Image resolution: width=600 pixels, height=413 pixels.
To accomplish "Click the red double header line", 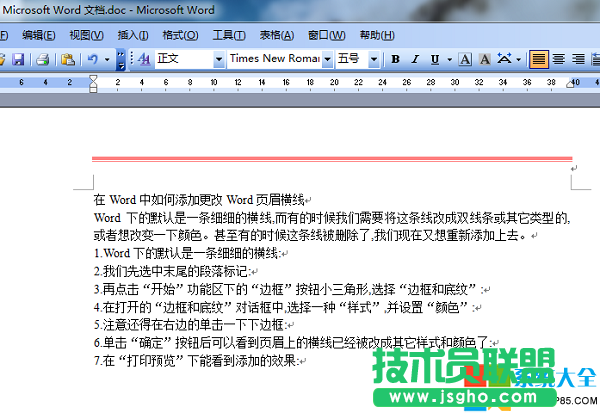I will click(332, 159).
